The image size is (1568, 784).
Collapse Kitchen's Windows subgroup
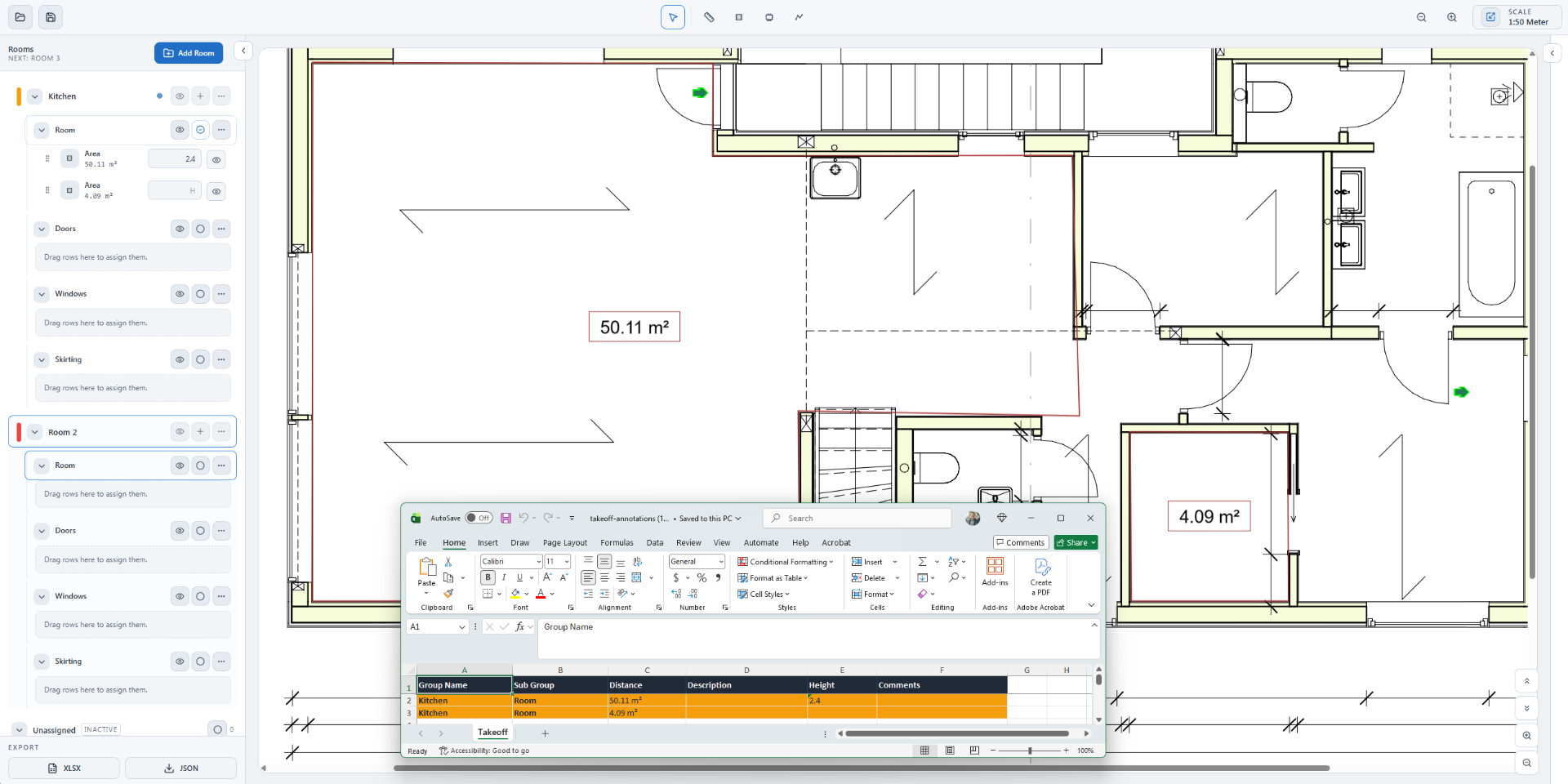42,294
